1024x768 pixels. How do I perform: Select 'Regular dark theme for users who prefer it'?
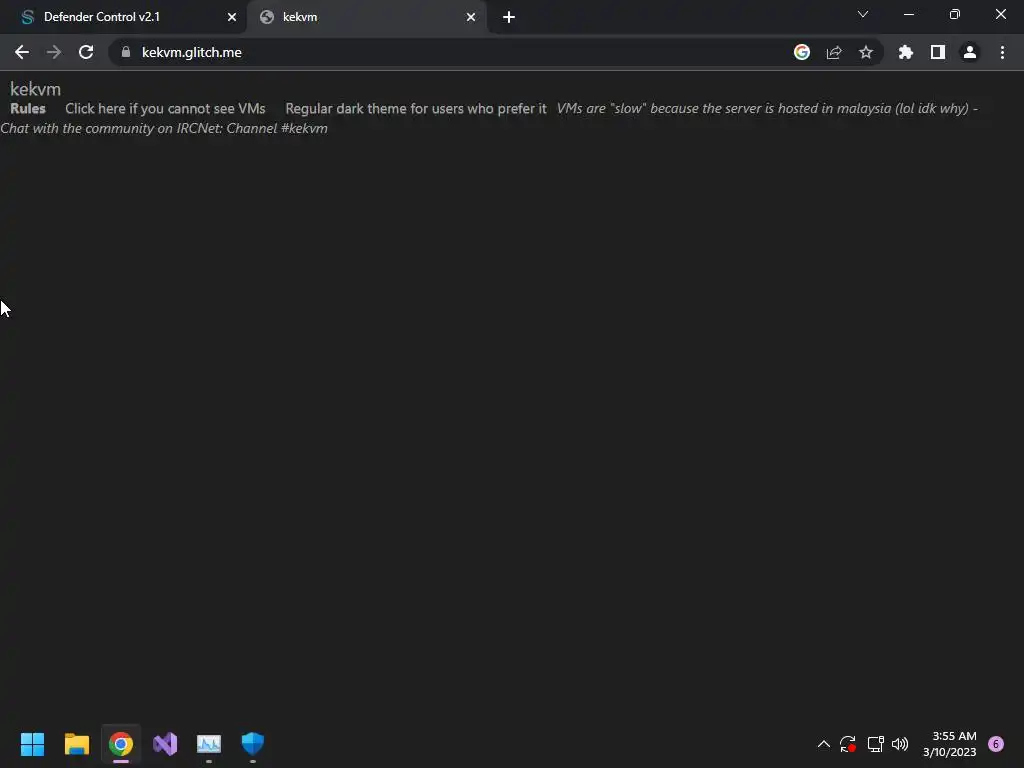[415, 108]
